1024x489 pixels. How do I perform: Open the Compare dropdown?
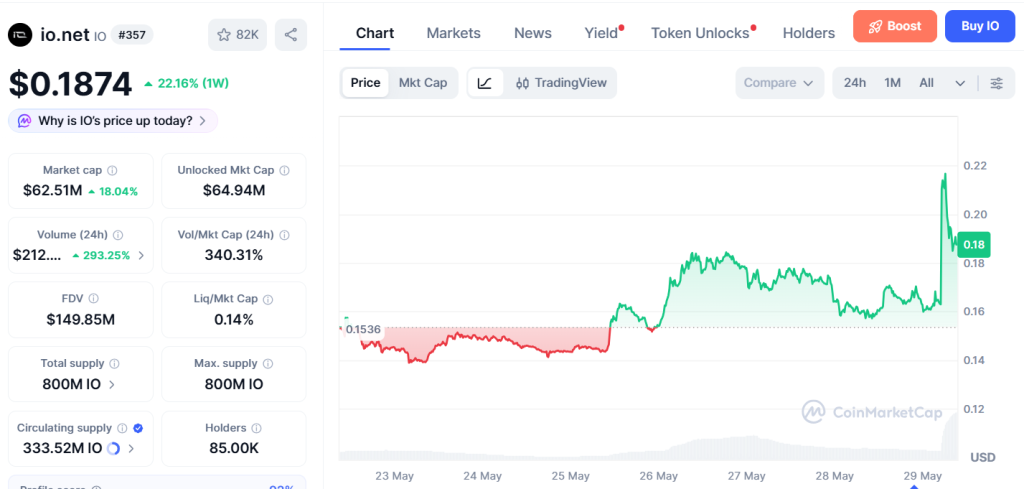(x=778, y=83)
